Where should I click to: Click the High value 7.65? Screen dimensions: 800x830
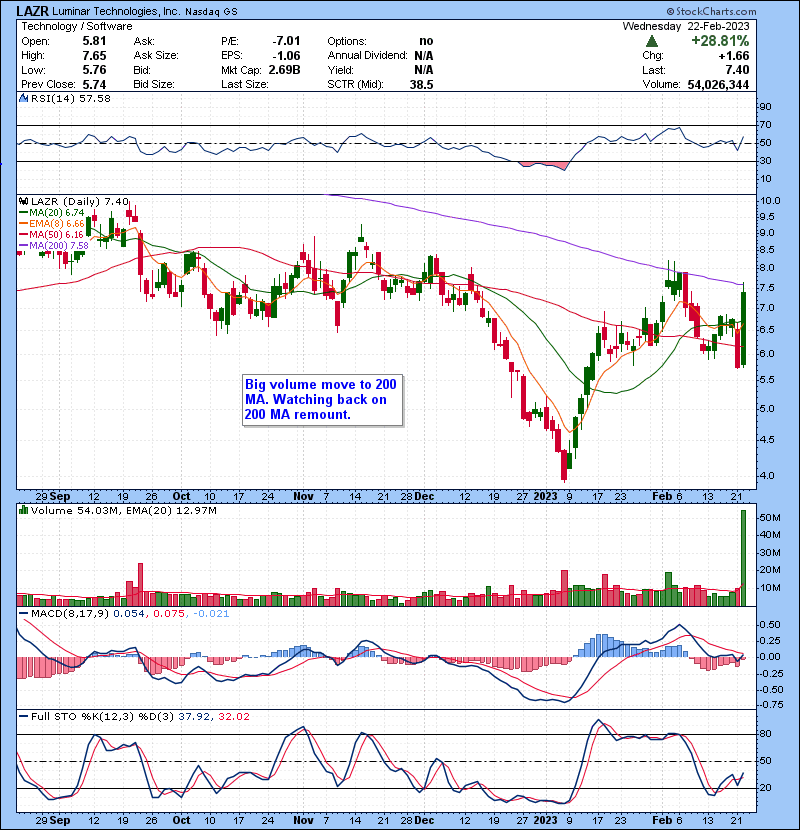coord(94,56)
